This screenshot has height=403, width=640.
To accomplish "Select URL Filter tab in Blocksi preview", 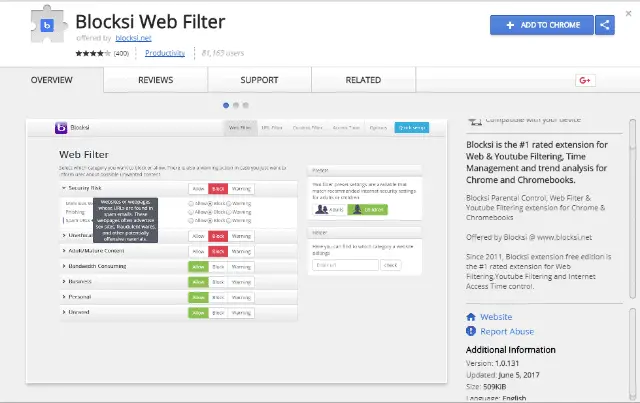I will tap(272, 128).
